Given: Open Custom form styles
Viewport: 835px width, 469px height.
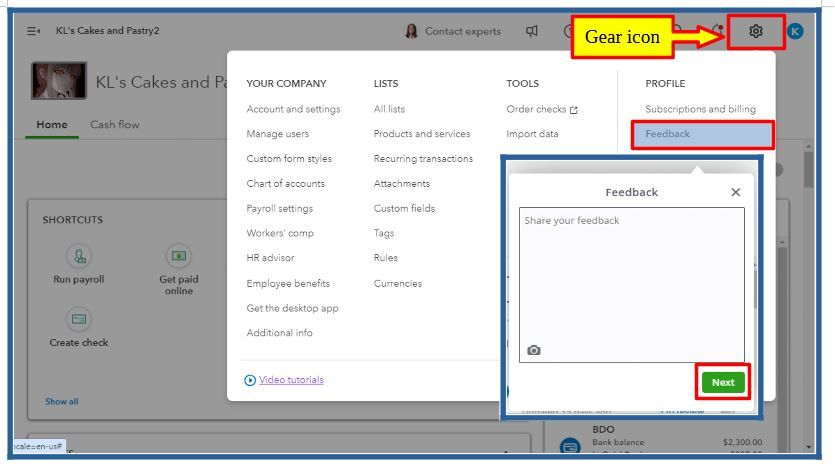Looking at the screenshot, I should click(289, 159).
